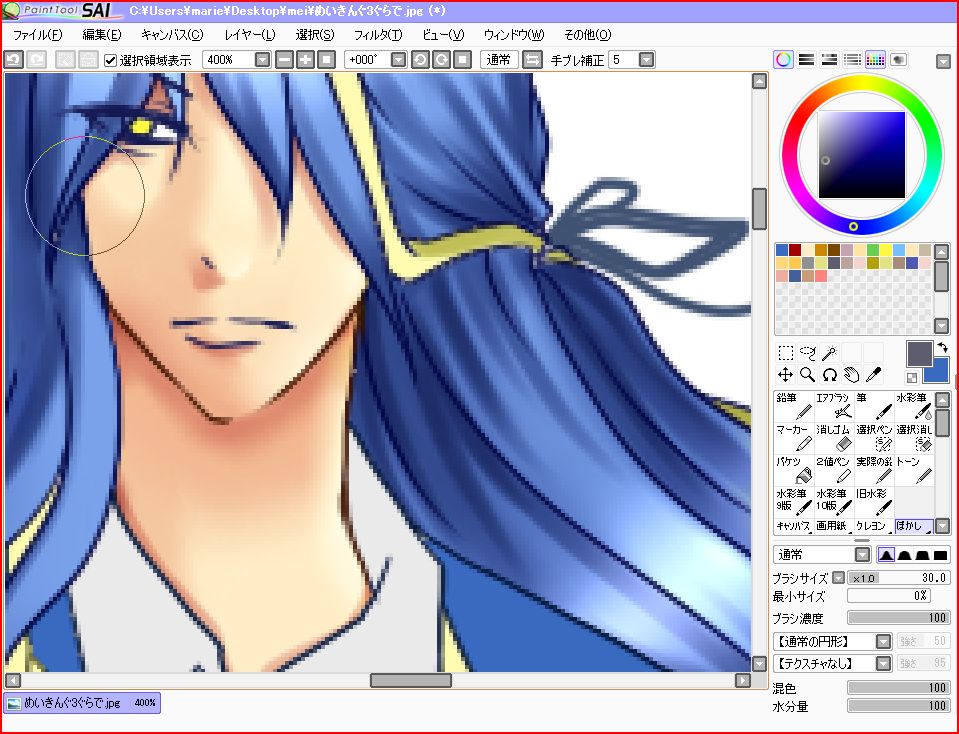Open 編集(E) menu

(102, 35)
